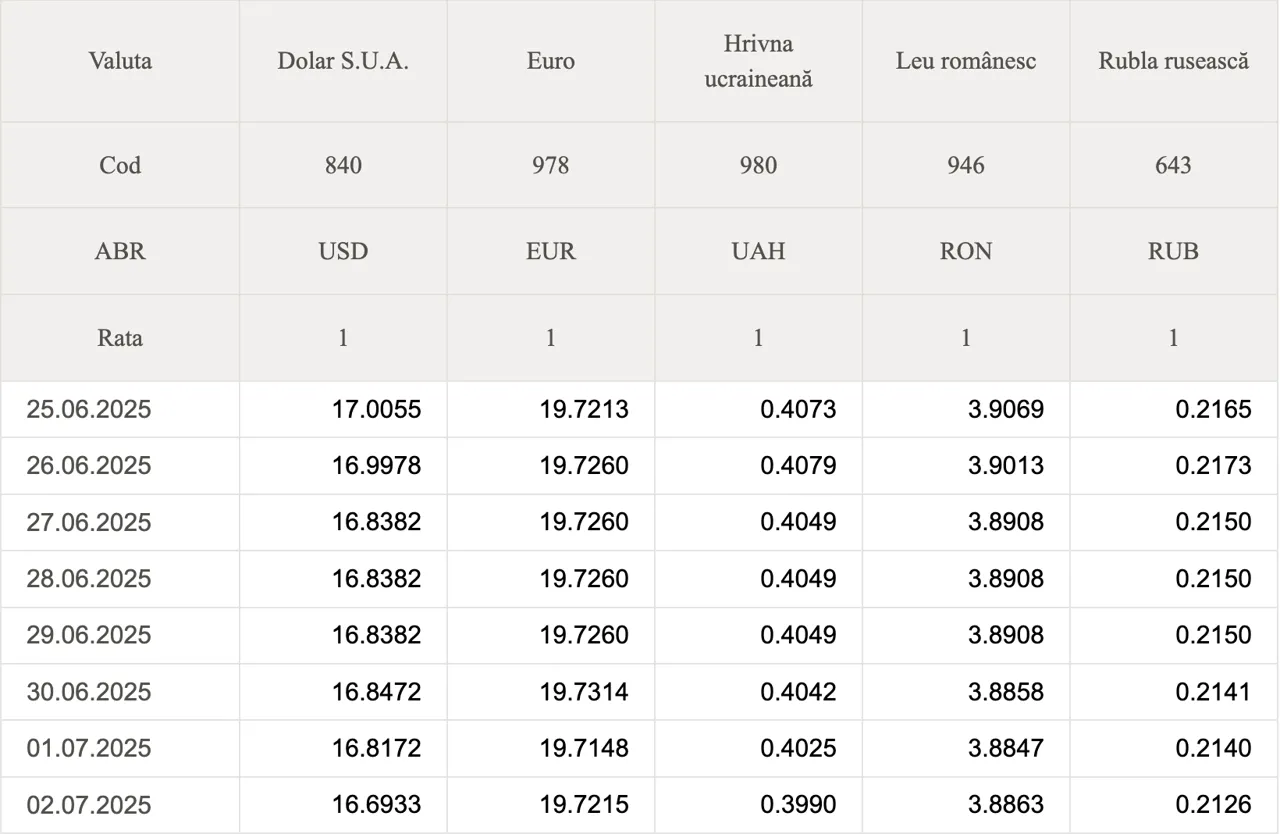Click the Rubla rusească header cell

pyautogui.click(x=1174, y=61)
